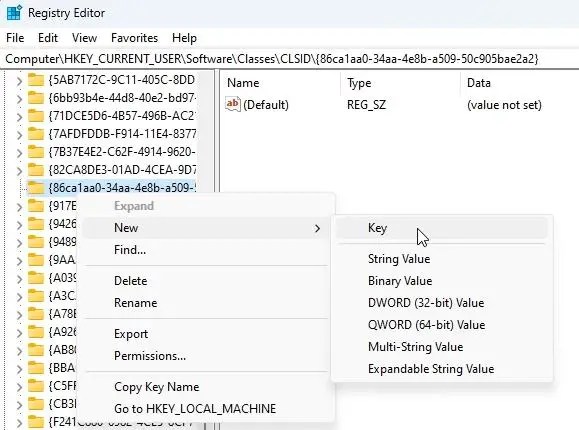This screenshot has height=430, width=579.
Task: Open the Help menu
Action: click(x=184, y=38)
